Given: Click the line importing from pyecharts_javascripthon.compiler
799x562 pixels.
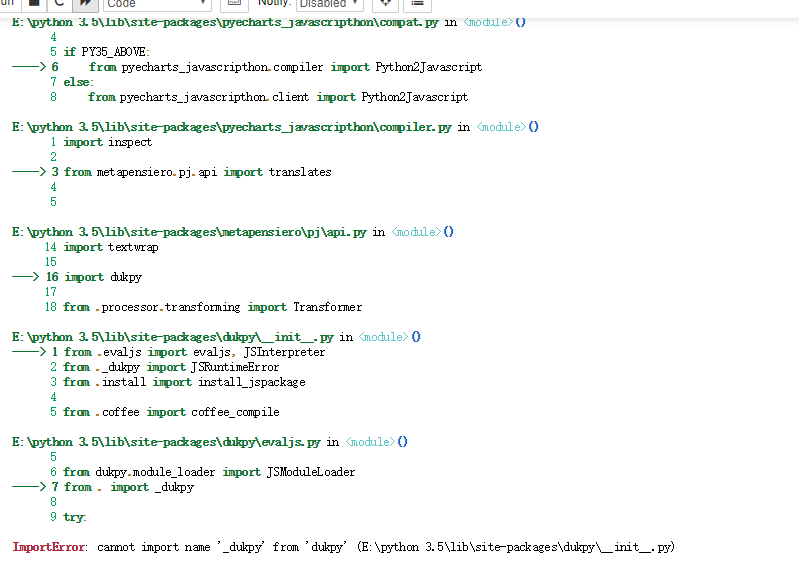Looking at the screenshot, I should [x=285, y=67].
